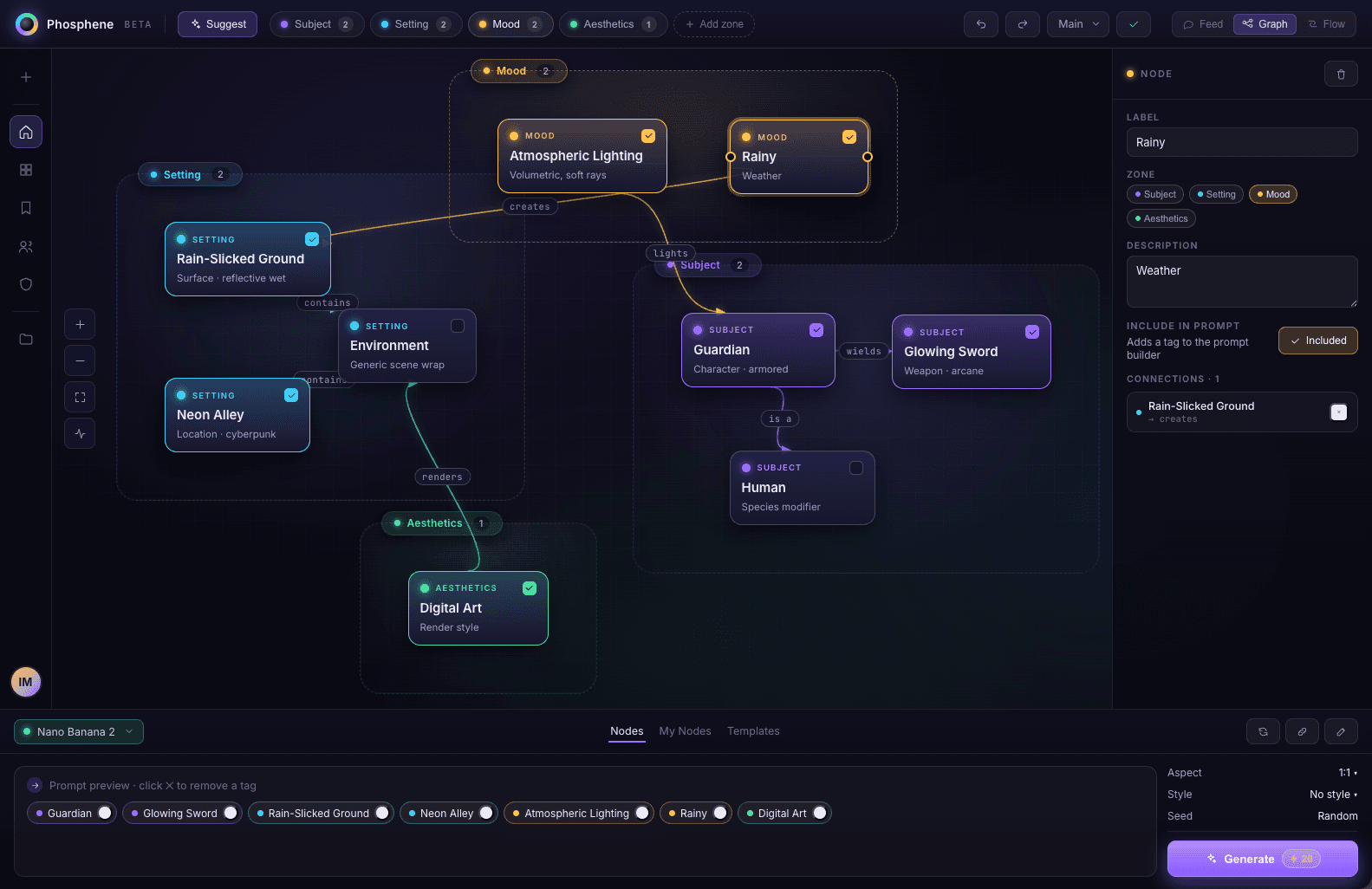This screenshot has width=1372, height=889.
Task: Switch to the Feed view
Action: click(x=1203, y=24)
